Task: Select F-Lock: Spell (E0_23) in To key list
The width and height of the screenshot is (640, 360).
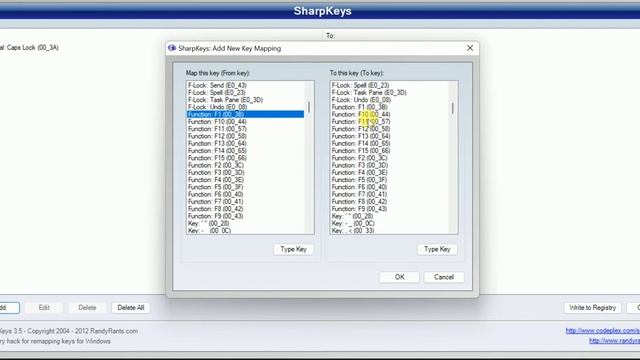Action: point(389,85)
